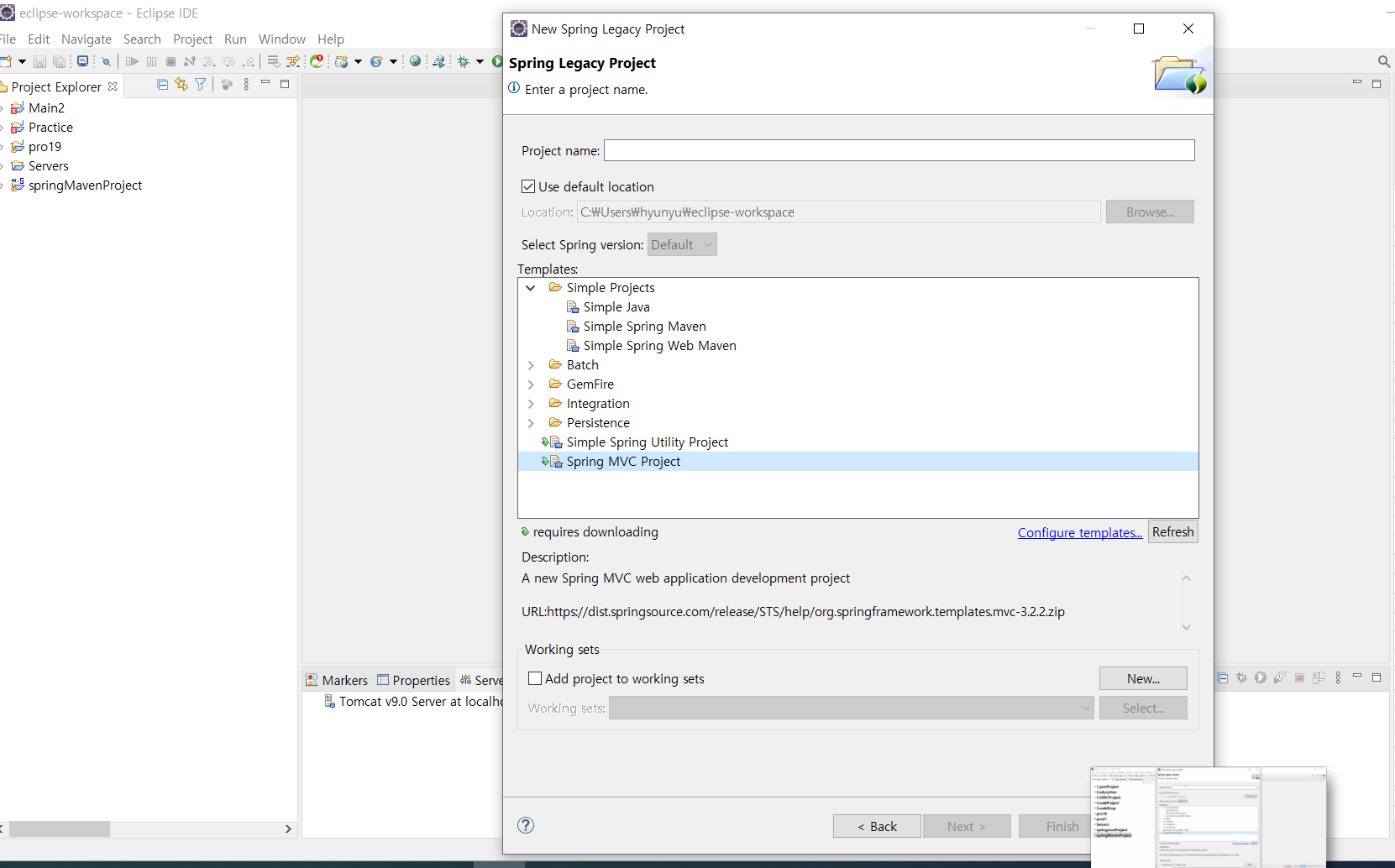Viewport: 1395px width, 868px height.
Task: Expand the Persistence template folder
Action: pyautogui.click(x=531, y=423)
